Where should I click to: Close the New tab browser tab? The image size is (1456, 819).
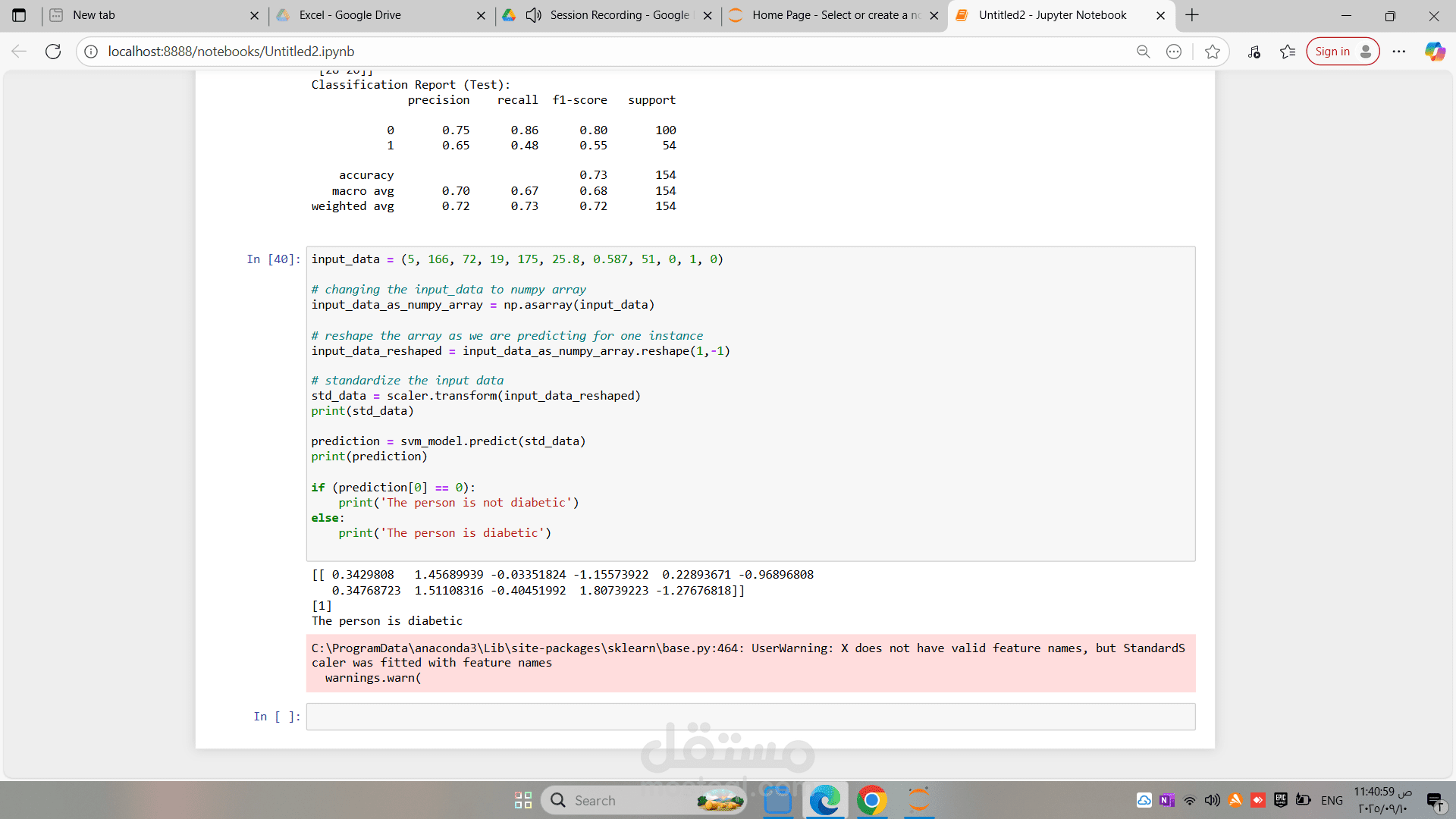click(254, 15)
